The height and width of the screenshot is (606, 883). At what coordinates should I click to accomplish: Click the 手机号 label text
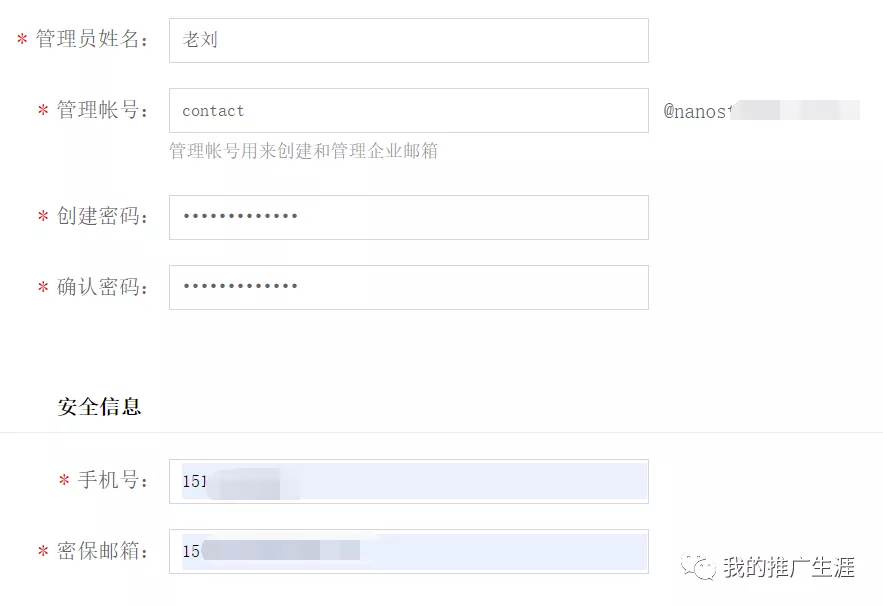112,480
